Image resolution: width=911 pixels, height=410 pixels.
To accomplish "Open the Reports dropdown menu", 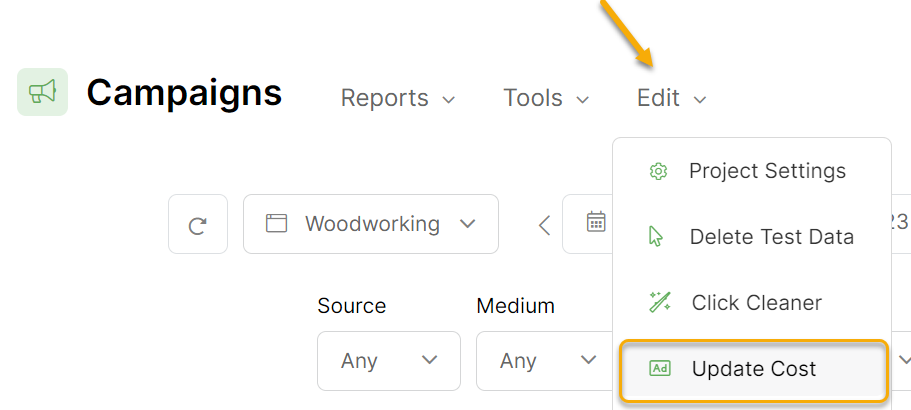I will (x=398, y=98).
